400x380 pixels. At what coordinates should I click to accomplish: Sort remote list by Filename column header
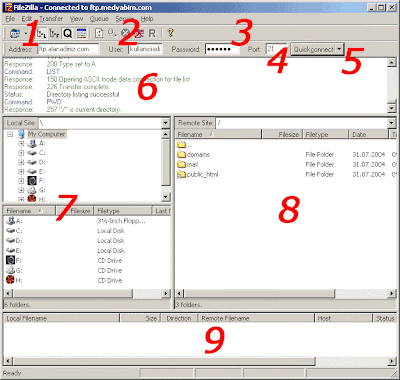tap(218, 134)
